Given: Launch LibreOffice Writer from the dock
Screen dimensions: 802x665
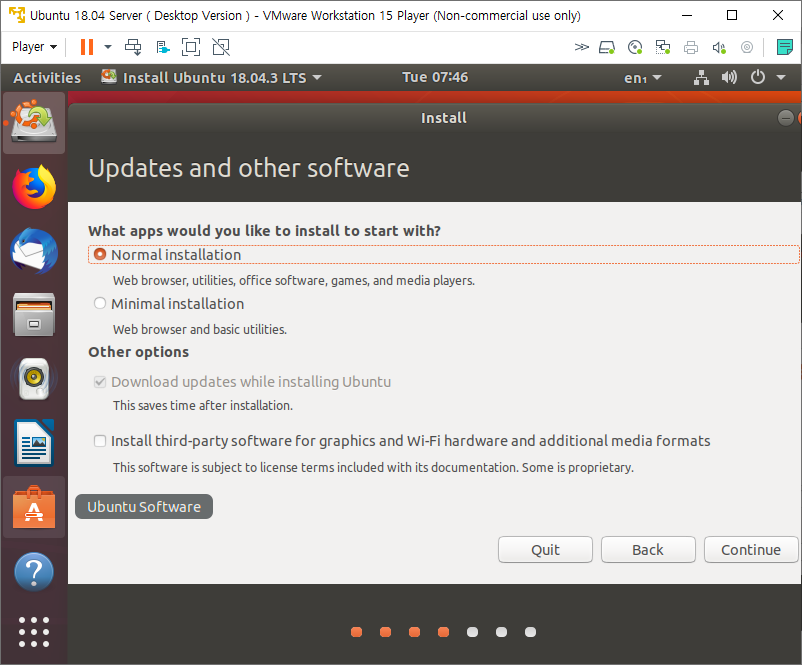Looking at the screenshot, I should click(x=34, y=443).
